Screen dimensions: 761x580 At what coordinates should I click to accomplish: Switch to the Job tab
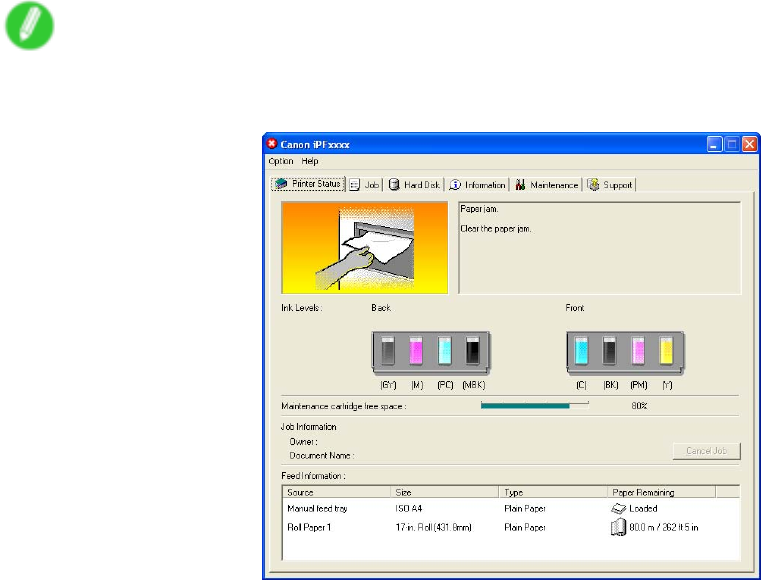click(x=365, y=185)
